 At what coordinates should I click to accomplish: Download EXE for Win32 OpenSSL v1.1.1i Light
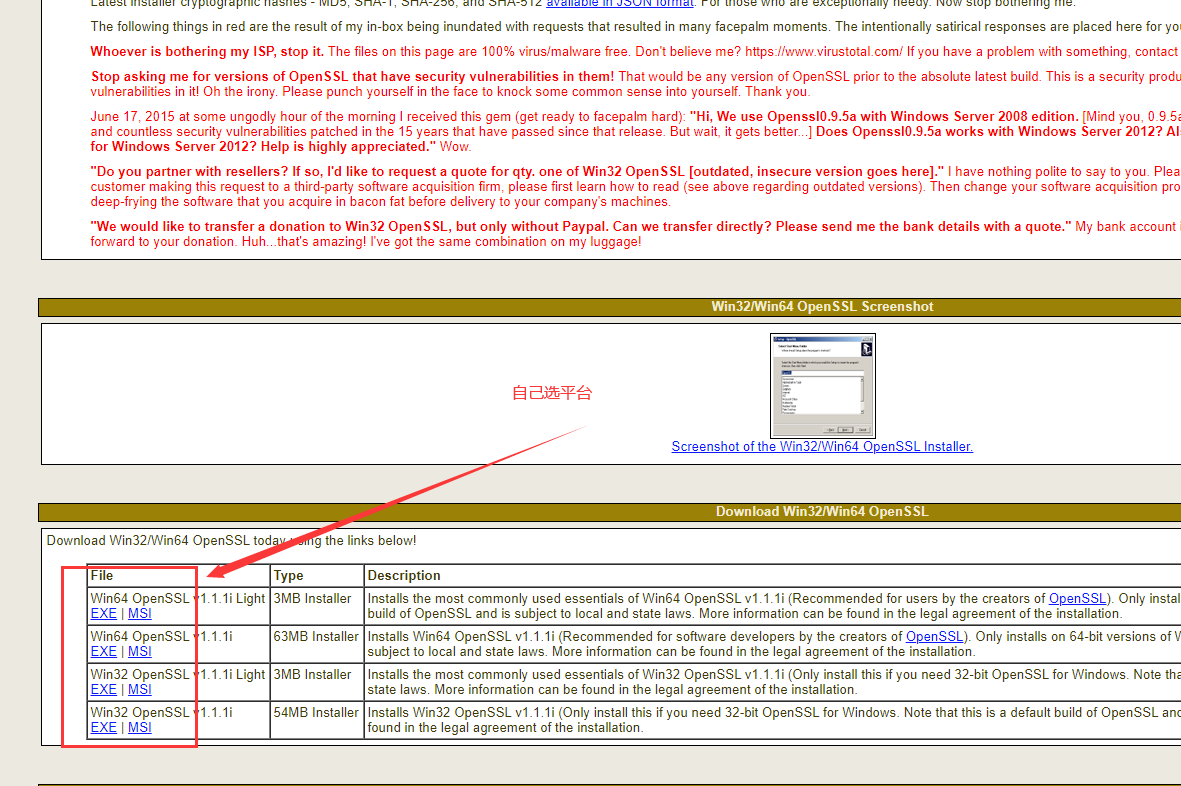tap(103, 690)
